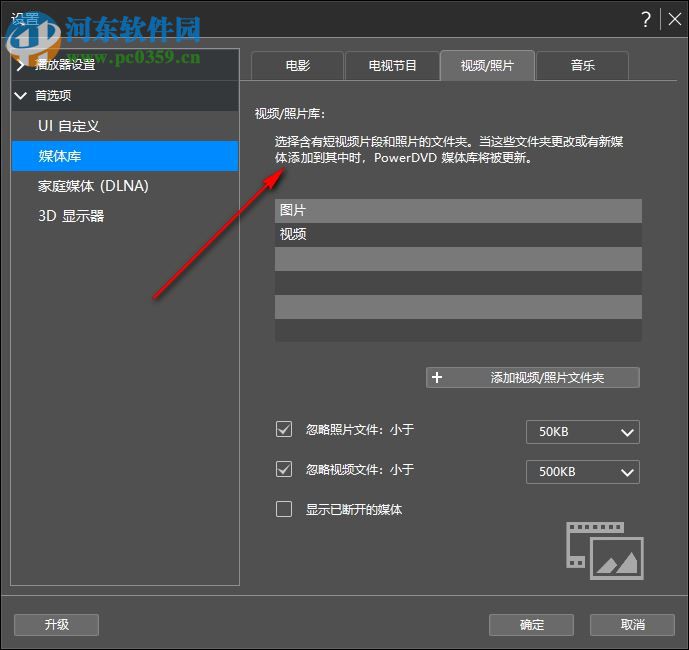This screenshot has width=689, height=650.
Task: Open the 50KB size dropdown
Action: 583,432
